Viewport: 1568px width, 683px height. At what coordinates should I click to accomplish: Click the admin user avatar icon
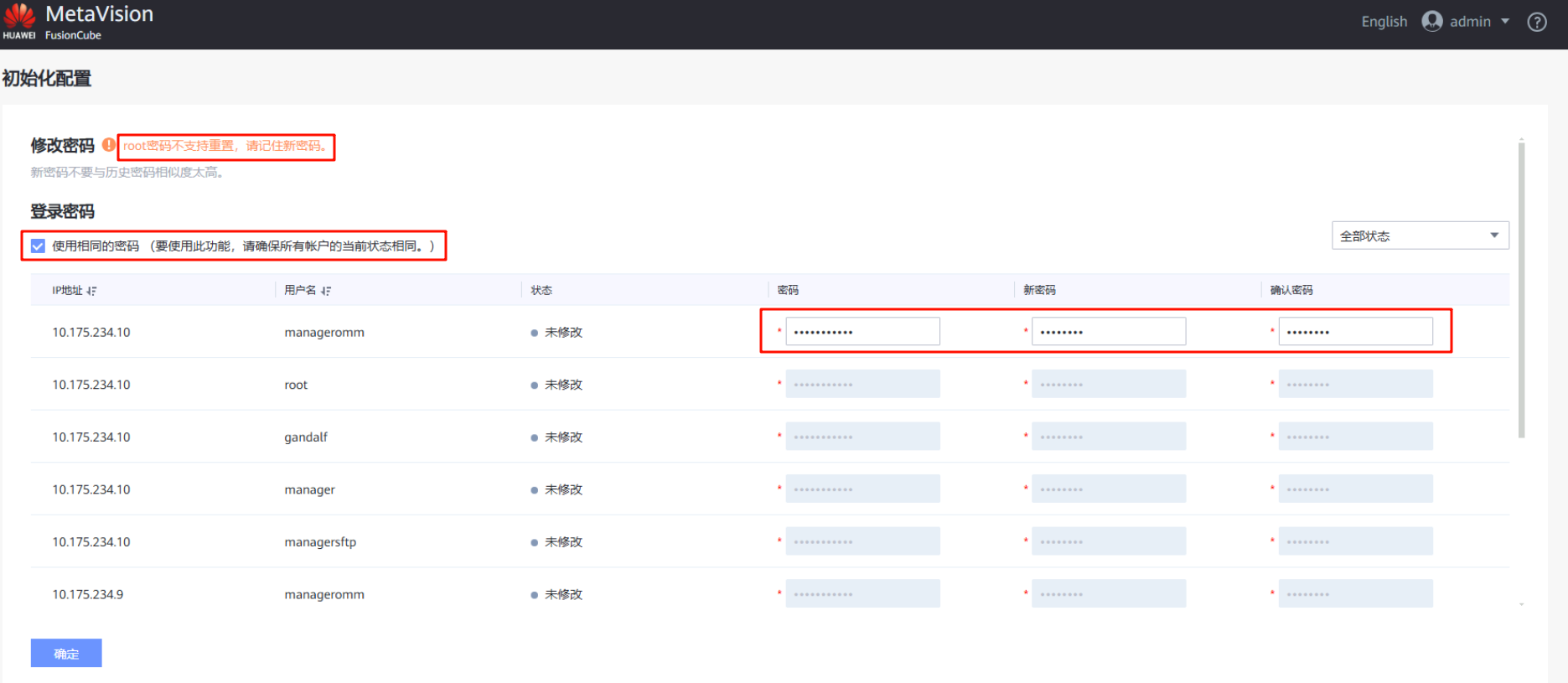pos(1431,21)
